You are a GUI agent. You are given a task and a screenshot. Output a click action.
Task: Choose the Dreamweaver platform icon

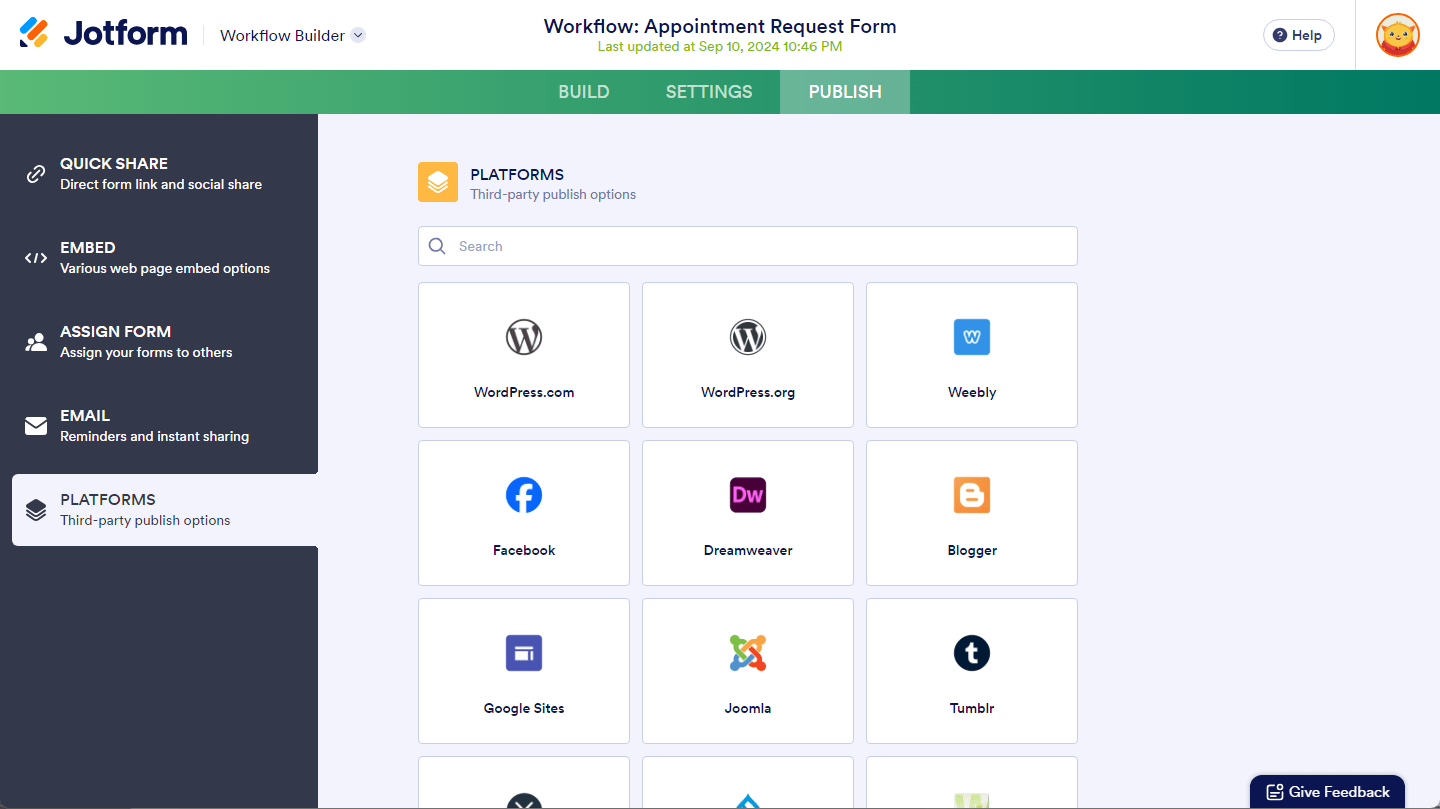click(748, 495)
